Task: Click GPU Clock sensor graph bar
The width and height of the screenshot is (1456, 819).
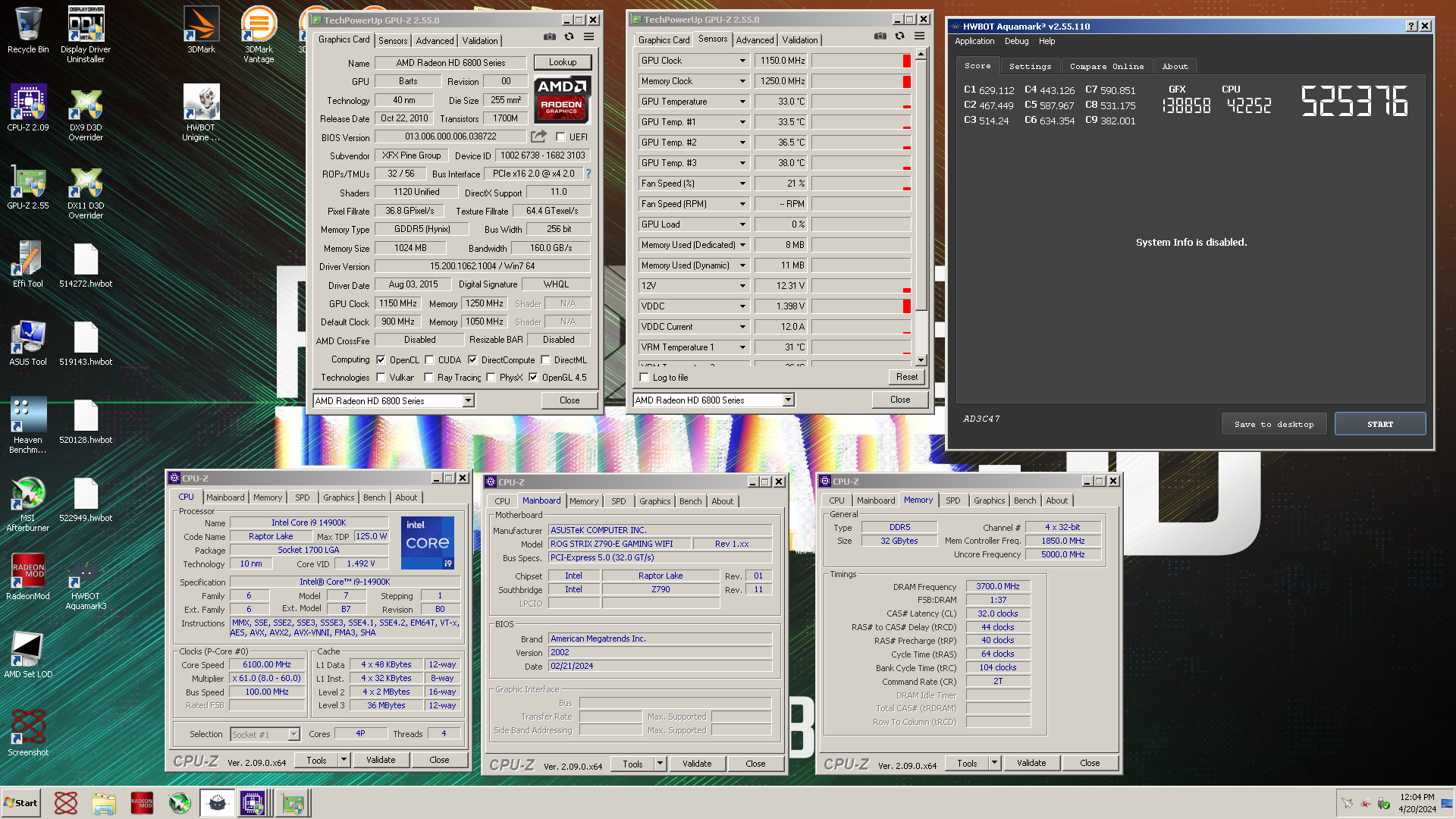Action: pos(861,61)
